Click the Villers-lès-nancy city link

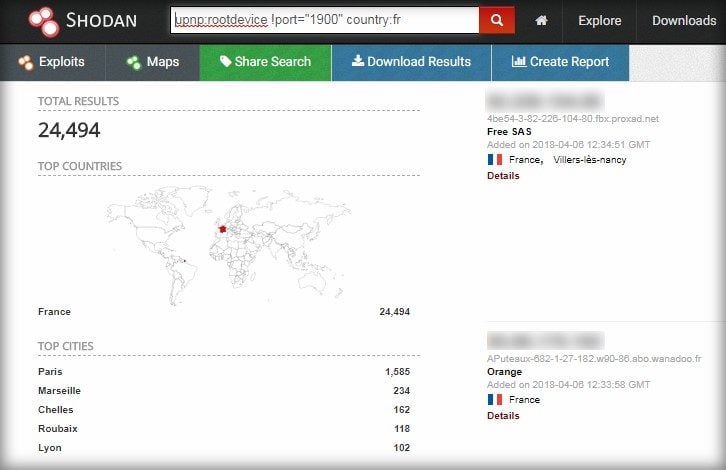(x=589, y=160)
